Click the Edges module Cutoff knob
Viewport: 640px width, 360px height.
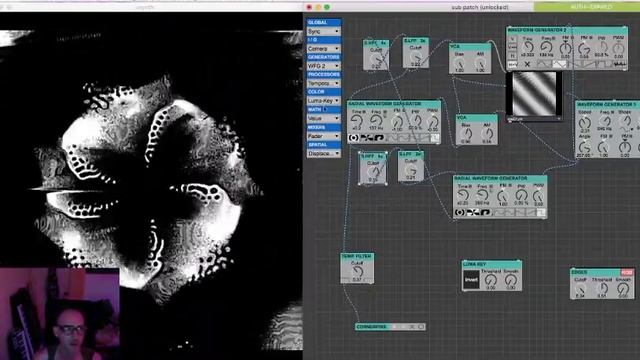(x=580, y=288)
